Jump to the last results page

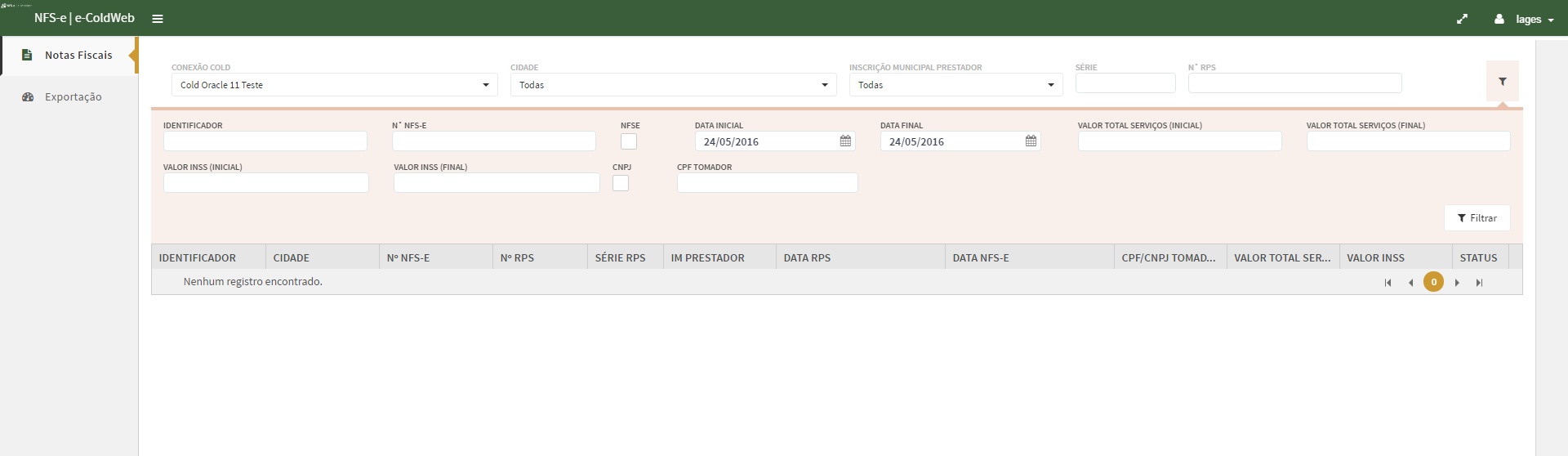pos(1479,283)
